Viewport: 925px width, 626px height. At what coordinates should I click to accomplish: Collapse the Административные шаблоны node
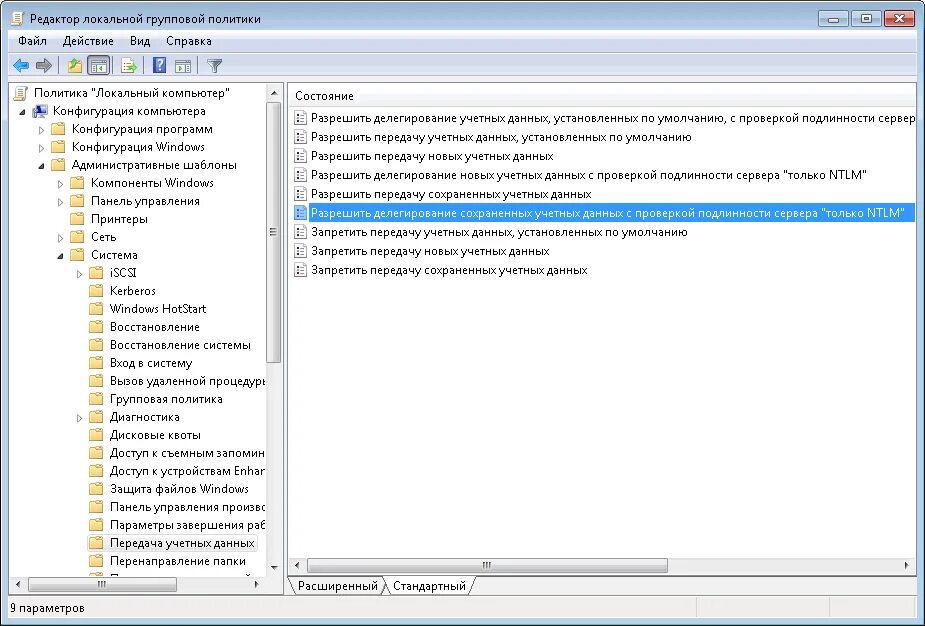coord(41,166)
